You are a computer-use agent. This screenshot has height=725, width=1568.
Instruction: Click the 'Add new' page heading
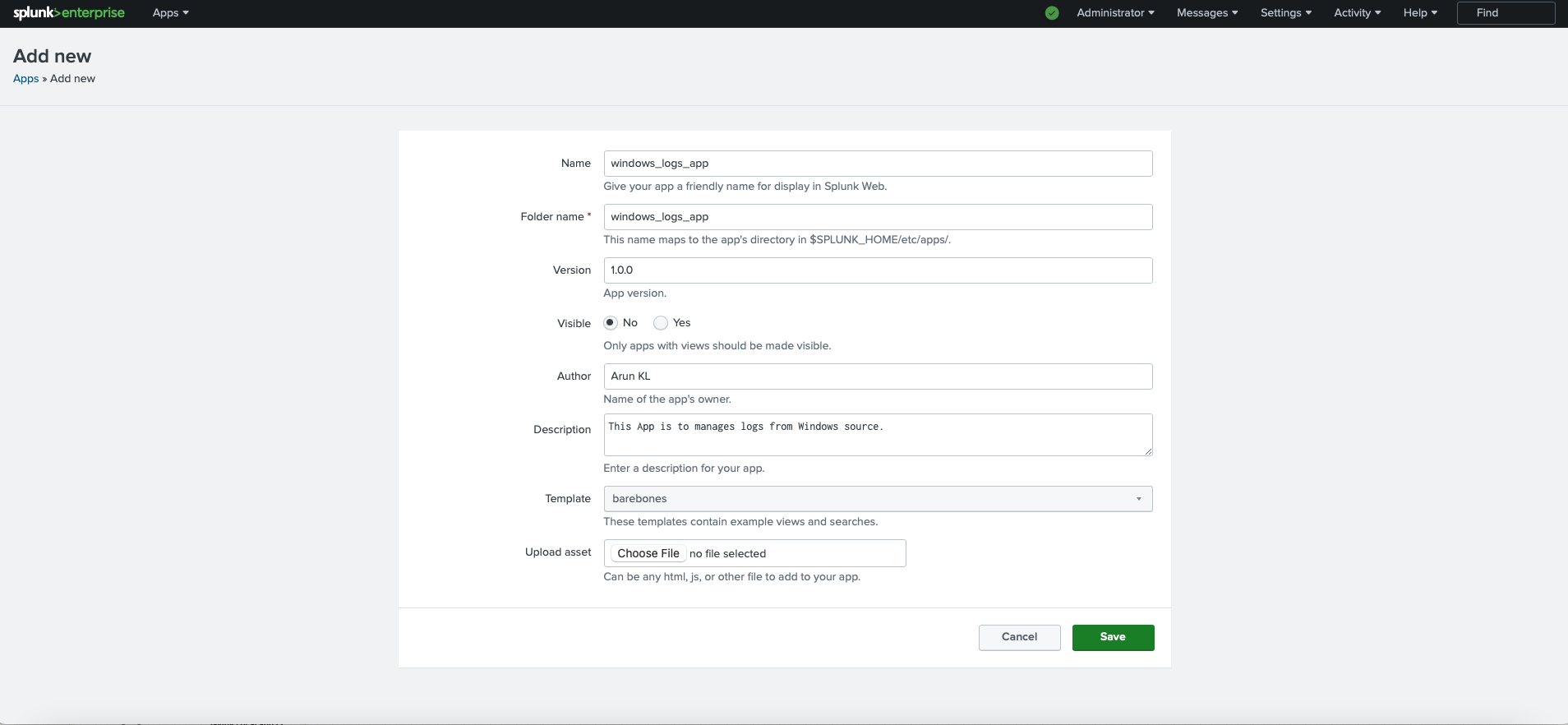[53, 56]
